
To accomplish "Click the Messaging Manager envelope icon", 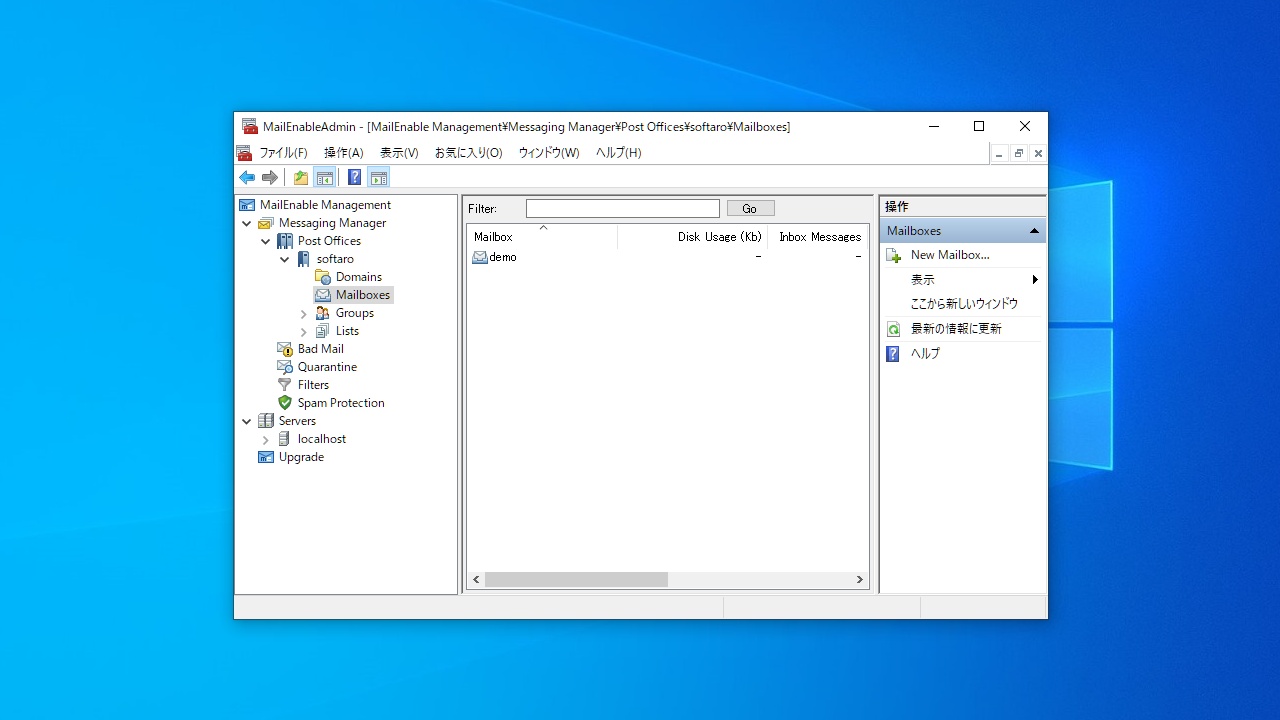I will coord(266,223).
